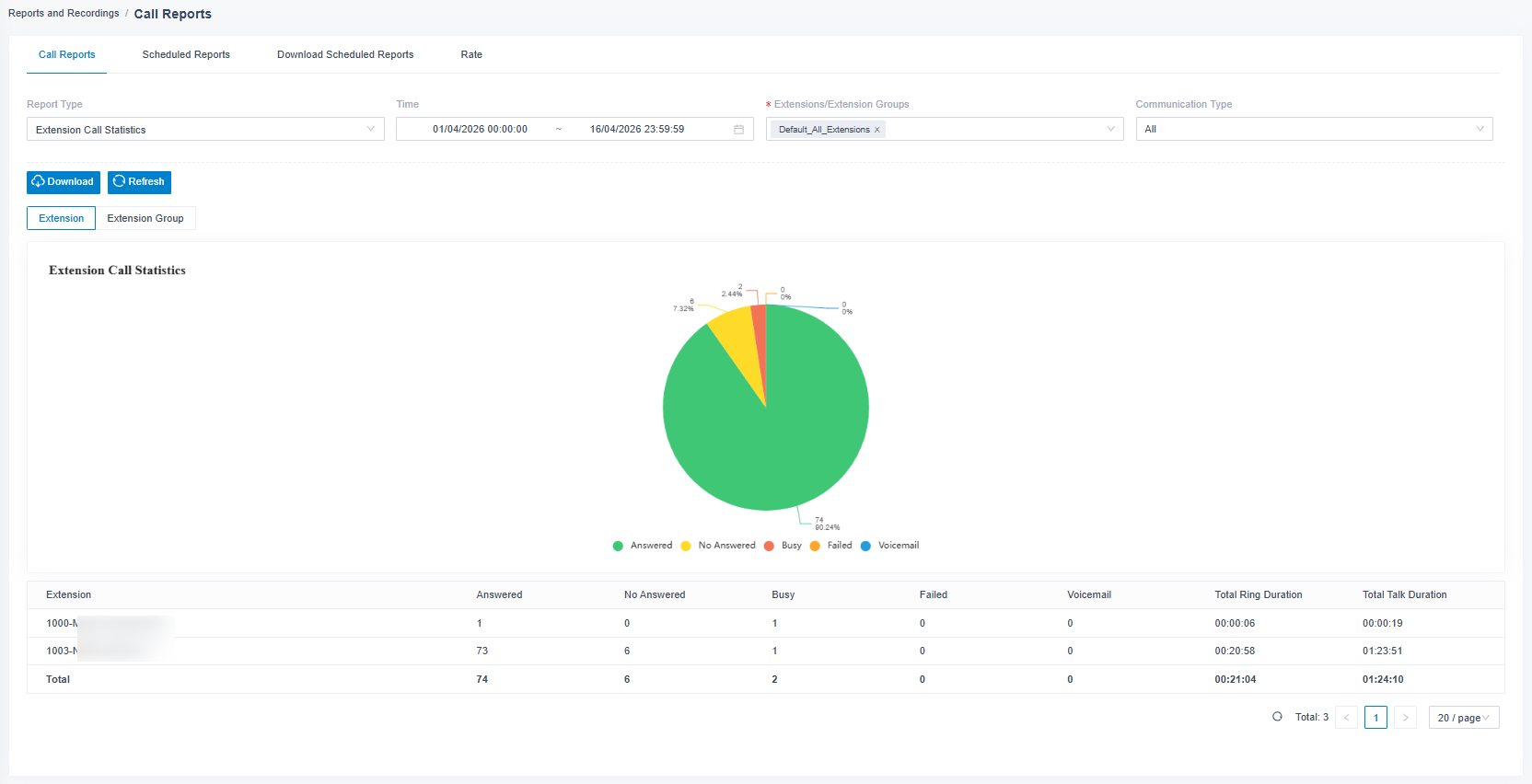Viewport: 1532px width, 784px height.
Task: Open the Communication Type dropdown
Action: click(x=1314, y=130)
